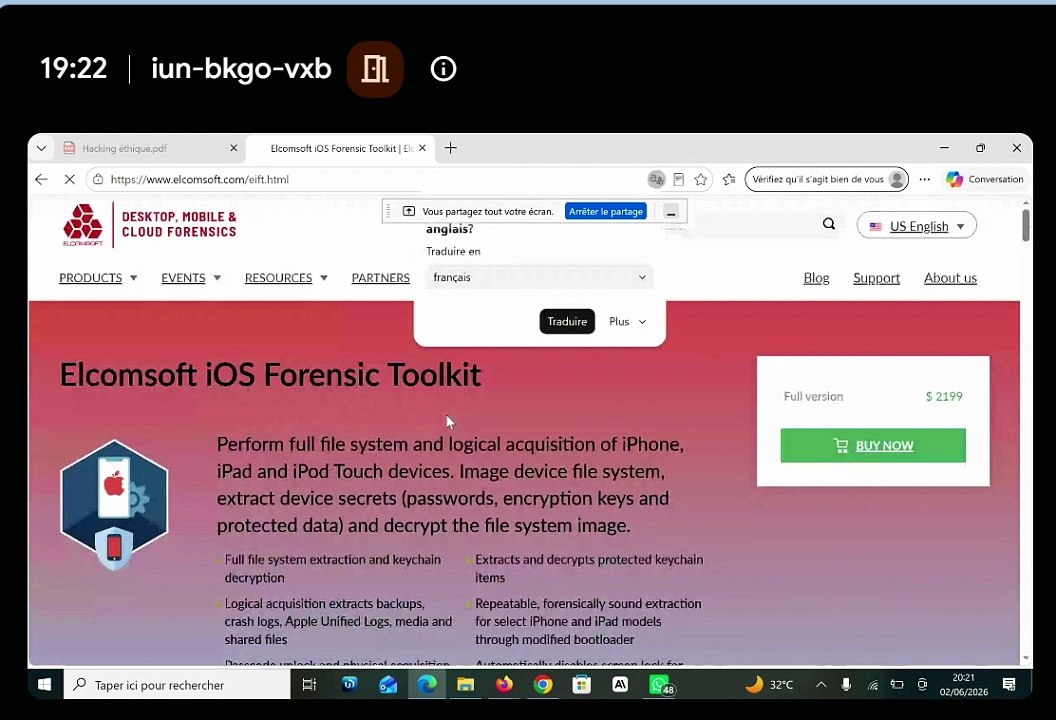Open the Outlook taskbar icon
This screenshot has width=1056, height=720.
pos(388,685)
